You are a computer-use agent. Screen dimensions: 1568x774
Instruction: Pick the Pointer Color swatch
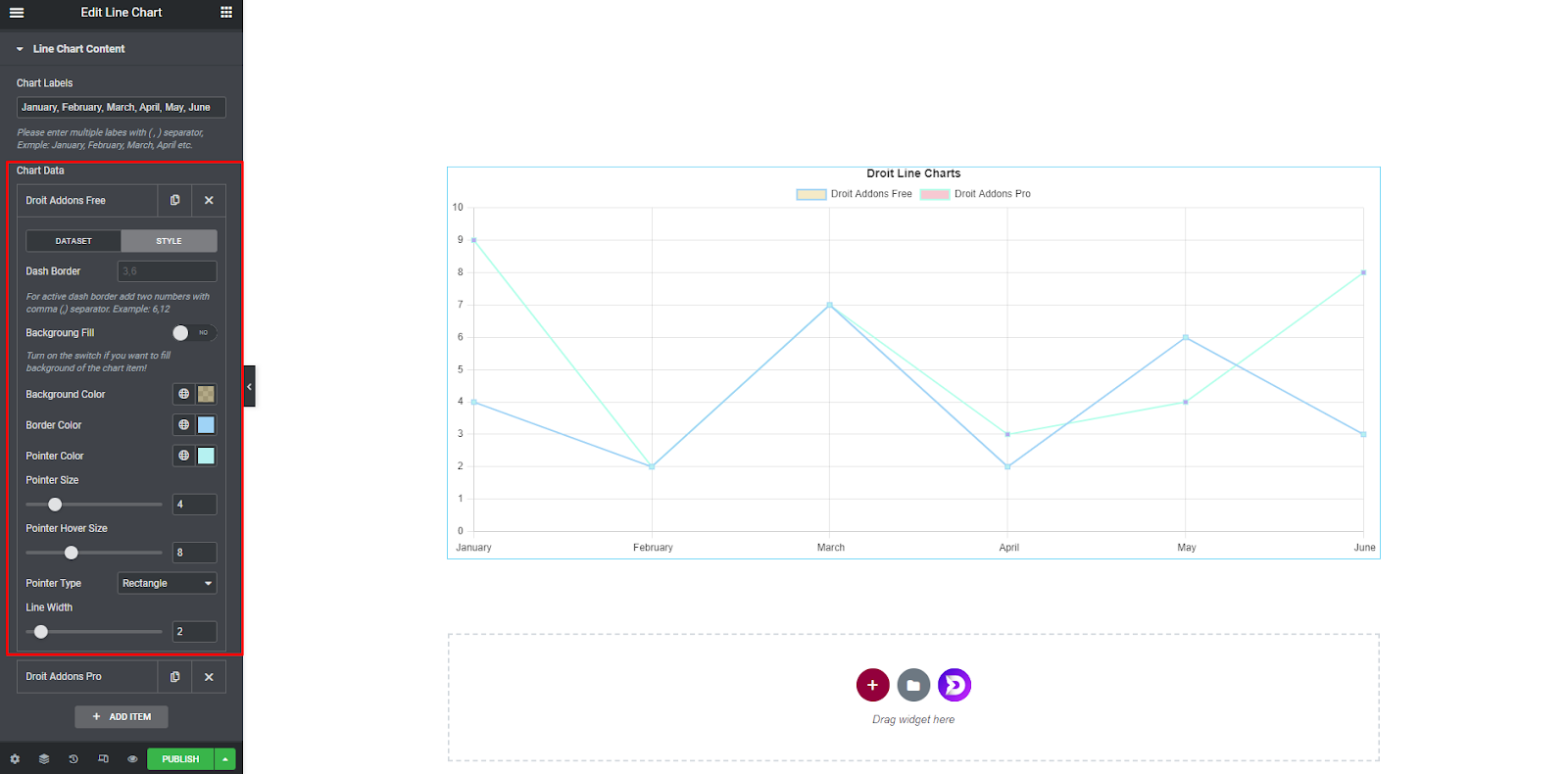[x=206, y=456]
